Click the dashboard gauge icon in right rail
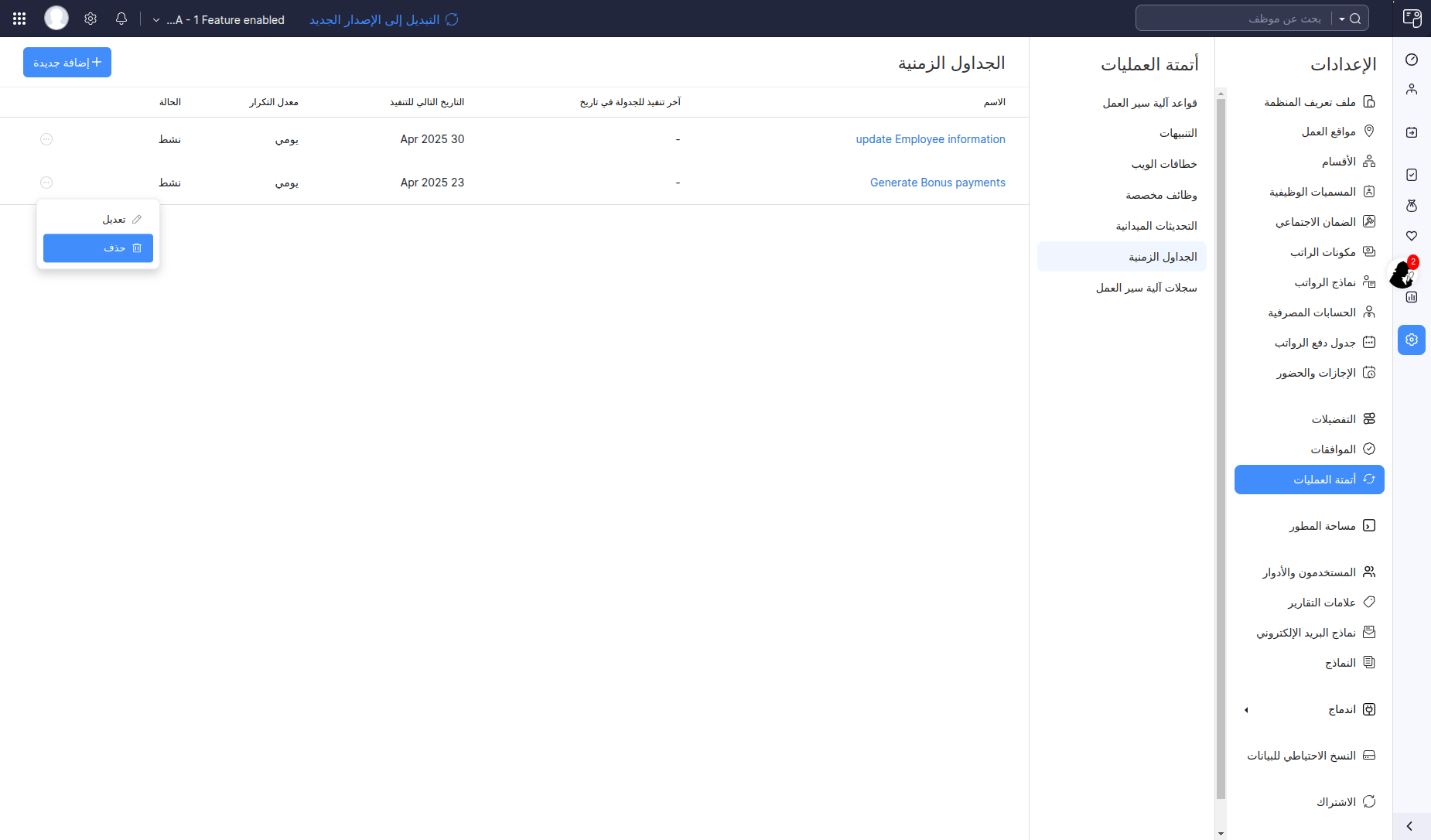The height and width of the screenshot is (840, 1431). 1412,60
